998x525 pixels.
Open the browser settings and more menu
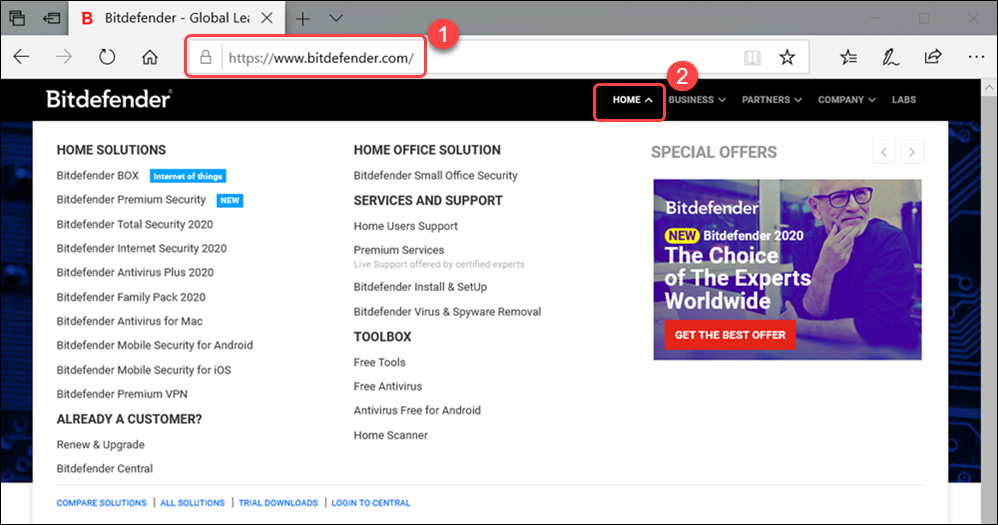976,57
